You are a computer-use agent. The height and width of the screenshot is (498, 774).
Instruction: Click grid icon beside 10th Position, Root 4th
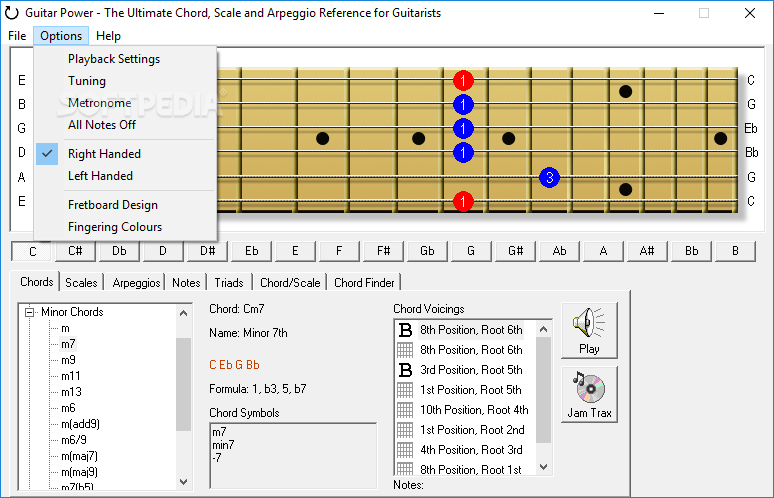[x=405, y=410]
